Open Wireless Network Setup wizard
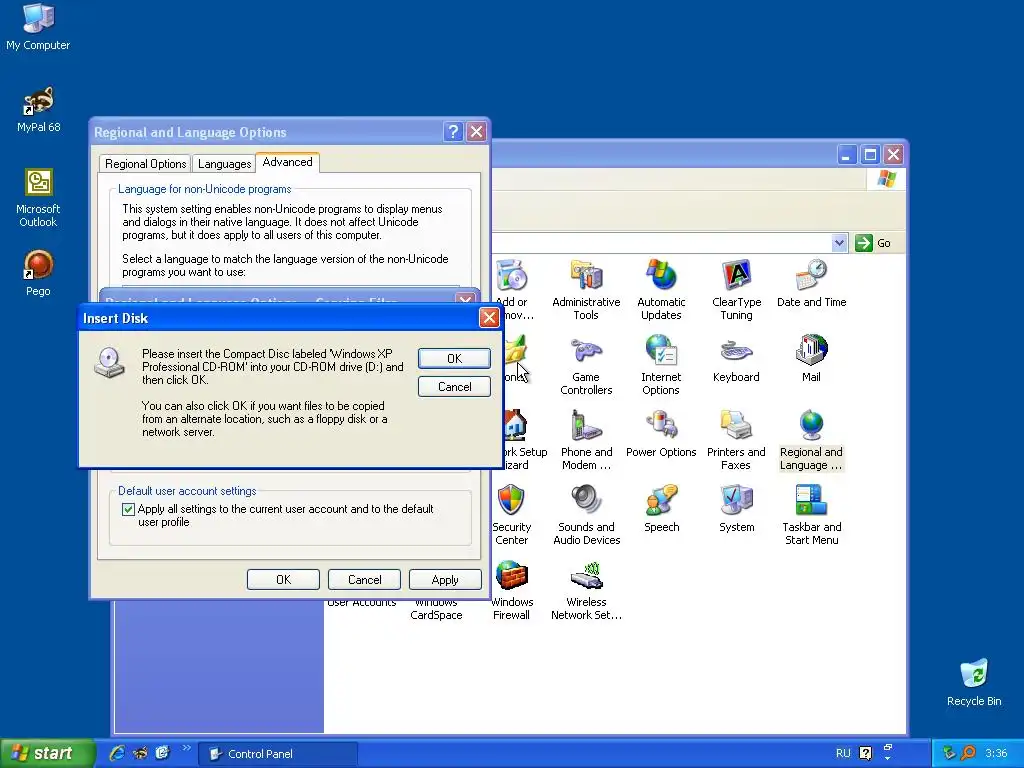The image size is (1024, 768). pos(586,590)
